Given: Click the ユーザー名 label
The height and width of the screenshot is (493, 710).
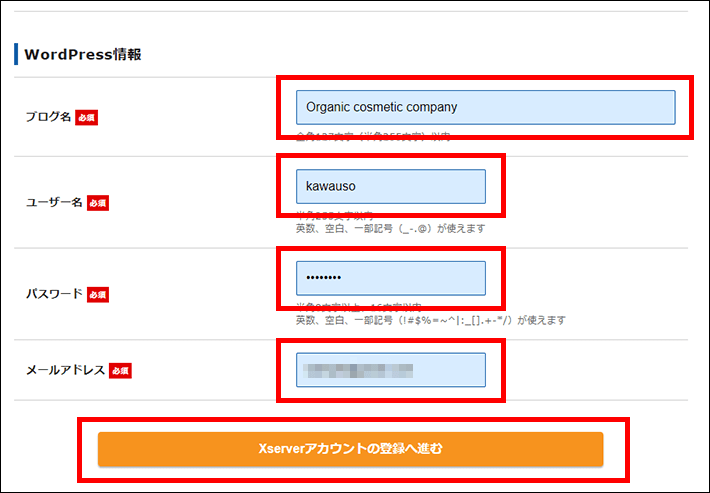Looking at the screenshot, I should [54, 202].
